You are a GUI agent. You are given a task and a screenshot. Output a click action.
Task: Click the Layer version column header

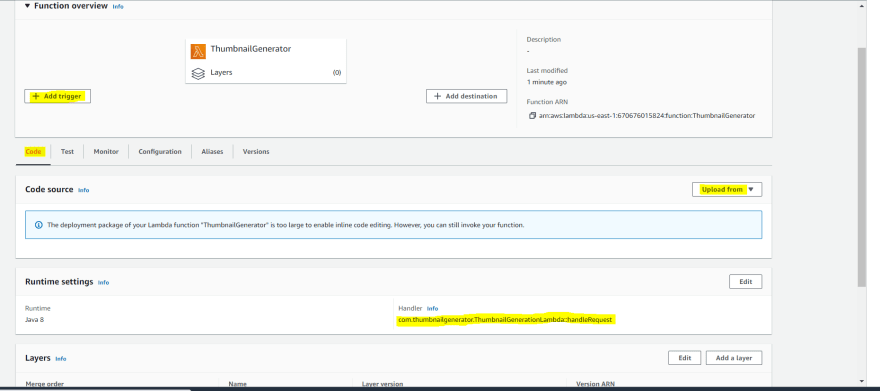click(382, 384)
